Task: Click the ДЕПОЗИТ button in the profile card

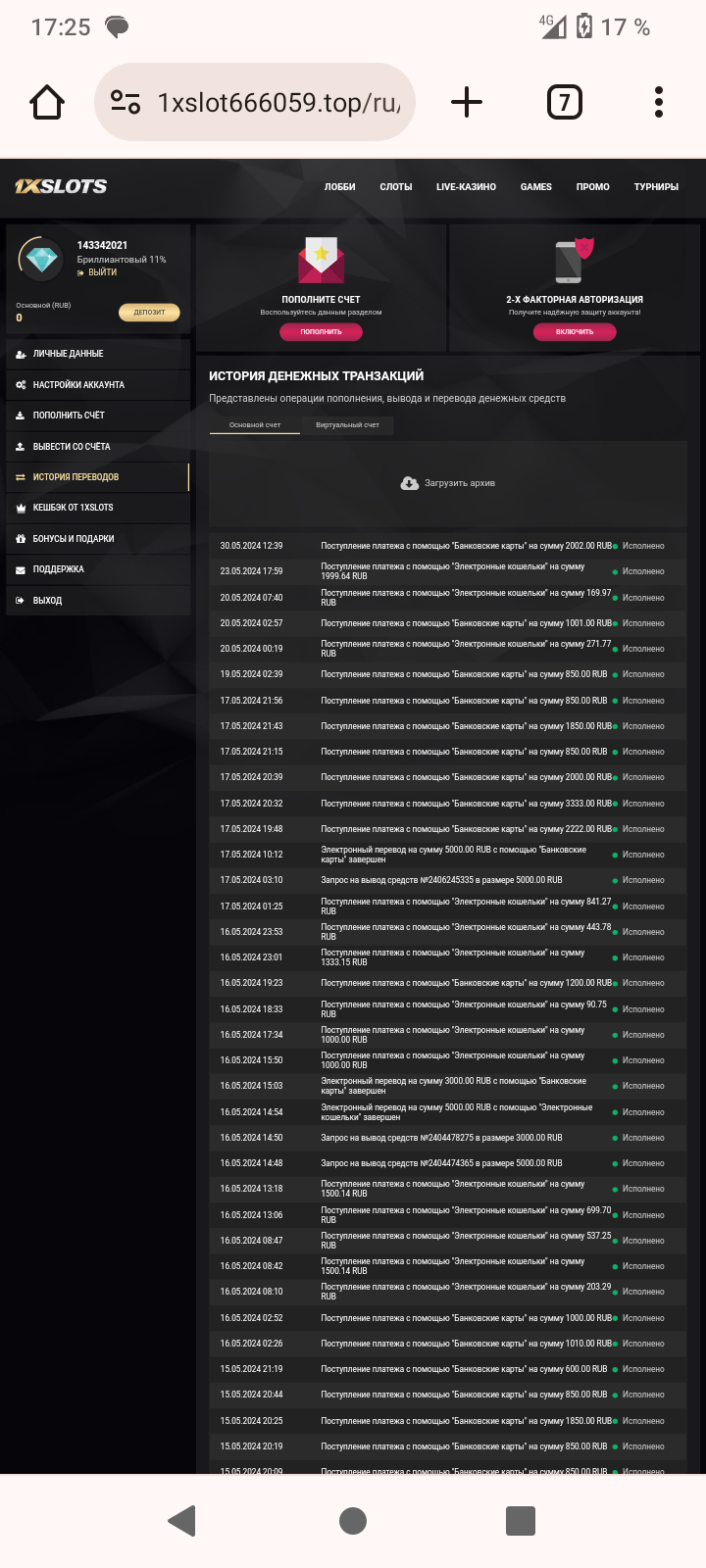Action: [x=149, y=312]
